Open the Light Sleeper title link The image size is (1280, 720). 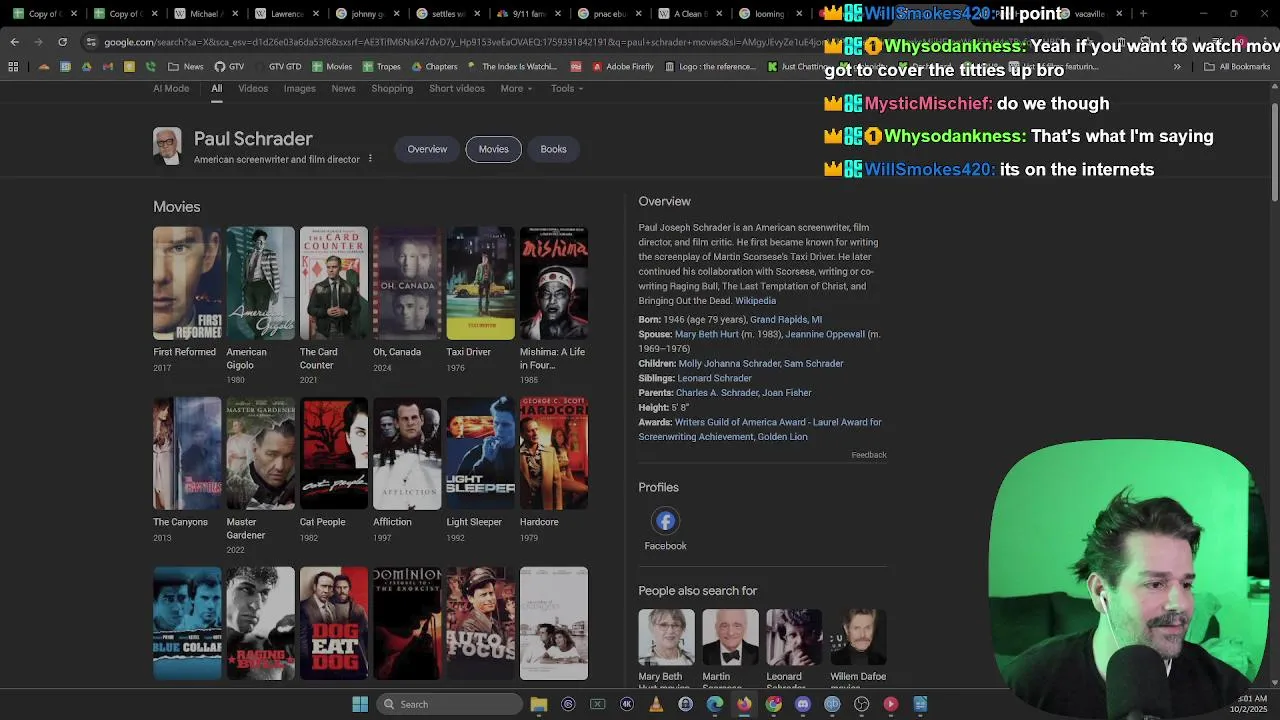474,522
